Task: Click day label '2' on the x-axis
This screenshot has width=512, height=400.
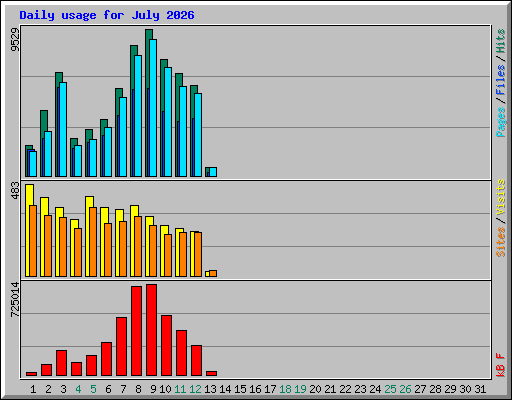Action: tap(48, 389)
